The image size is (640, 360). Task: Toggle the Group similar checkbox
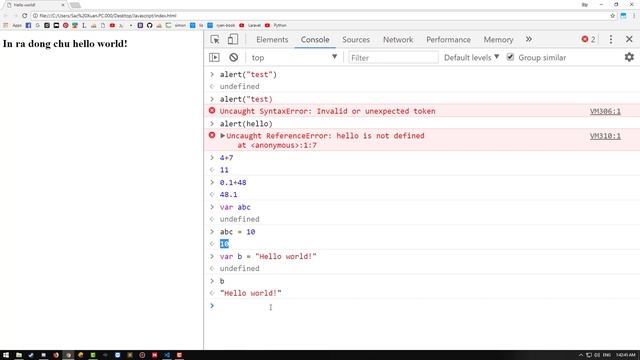510,57
